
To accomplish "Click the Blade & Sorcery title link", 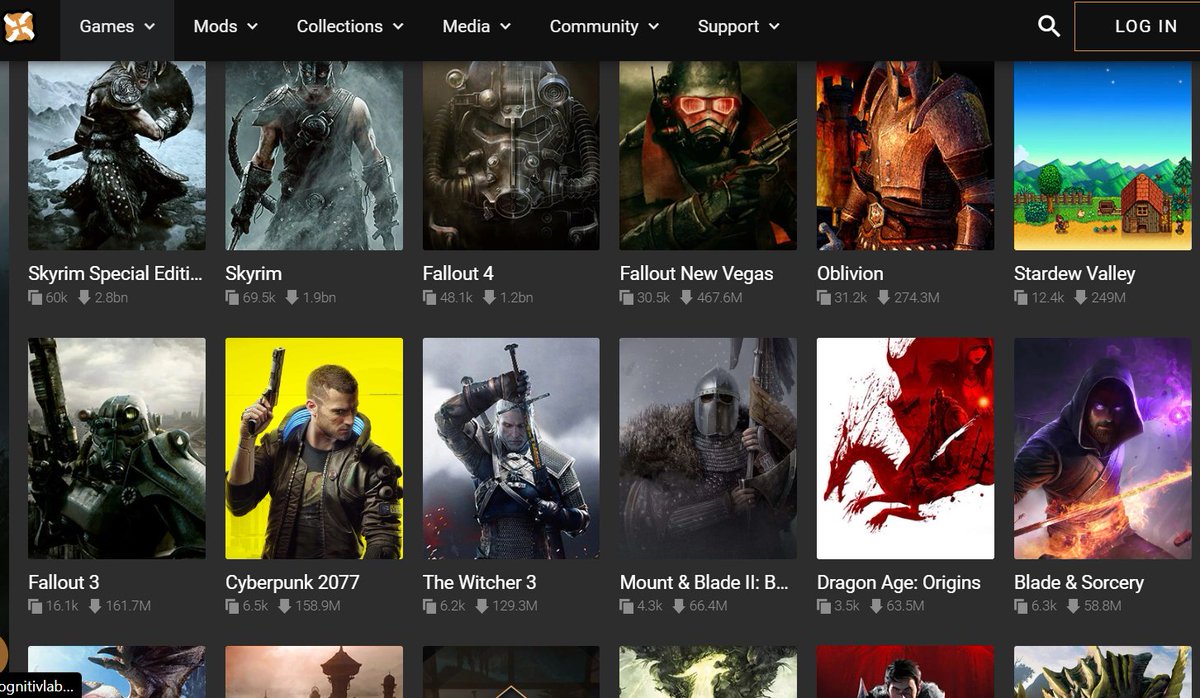I will click(1079, 582).
